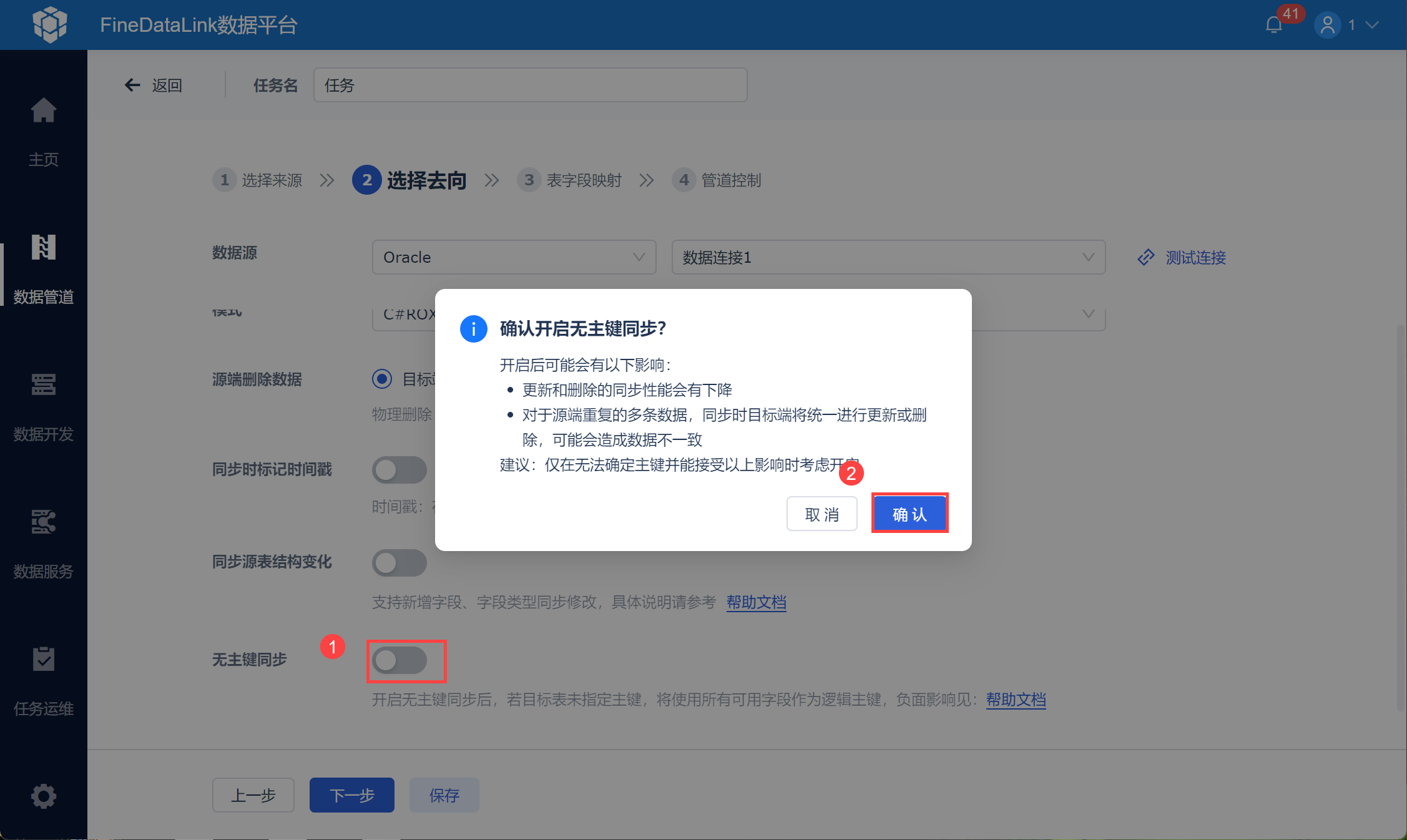Expand the Oracle data source dropdown
Image resolution: width=1407 pixels, height=840 pixels.
click(513, 257)
